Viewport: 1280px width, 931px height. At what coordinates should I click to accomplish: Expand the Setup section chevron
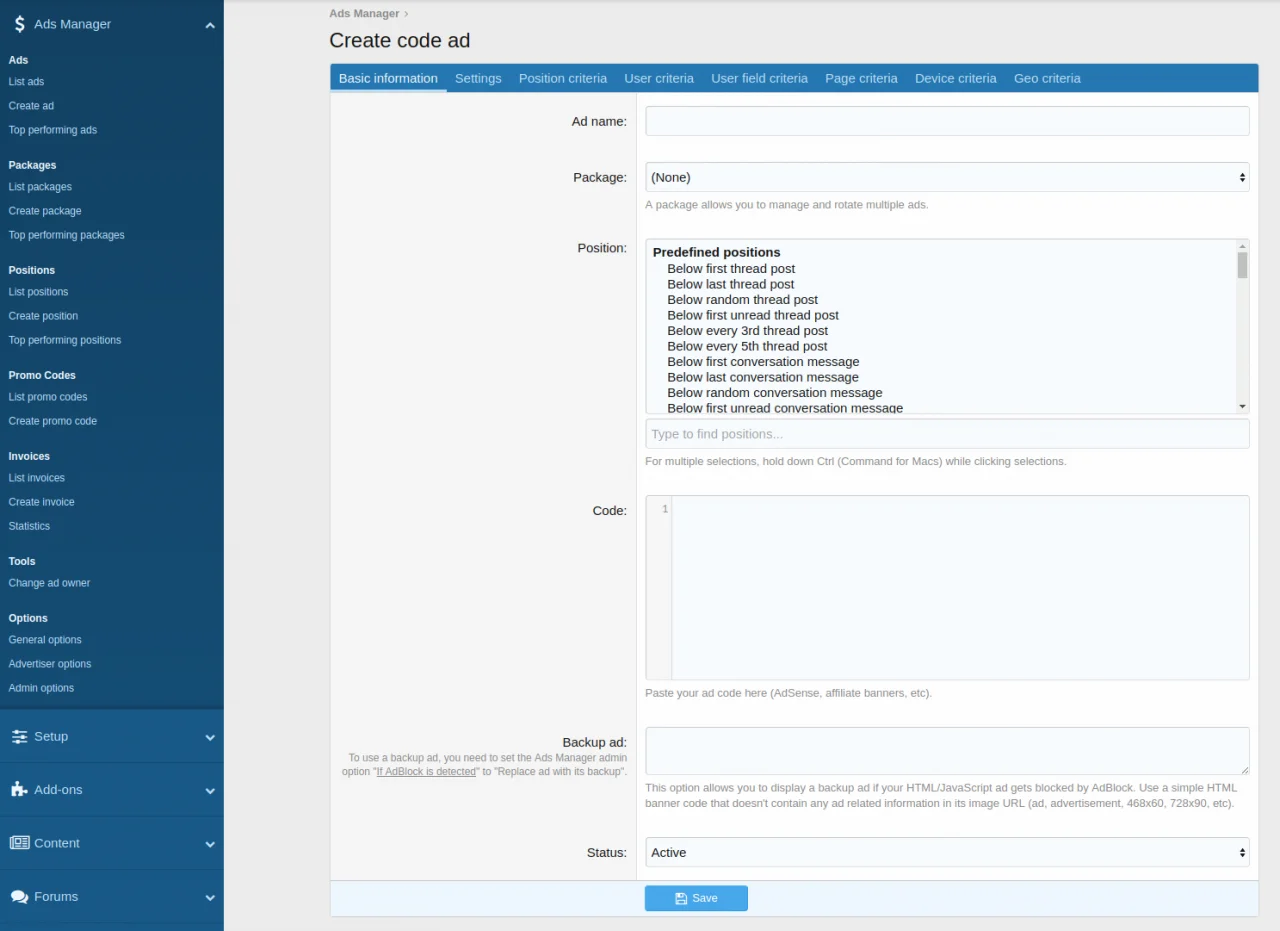210,737
